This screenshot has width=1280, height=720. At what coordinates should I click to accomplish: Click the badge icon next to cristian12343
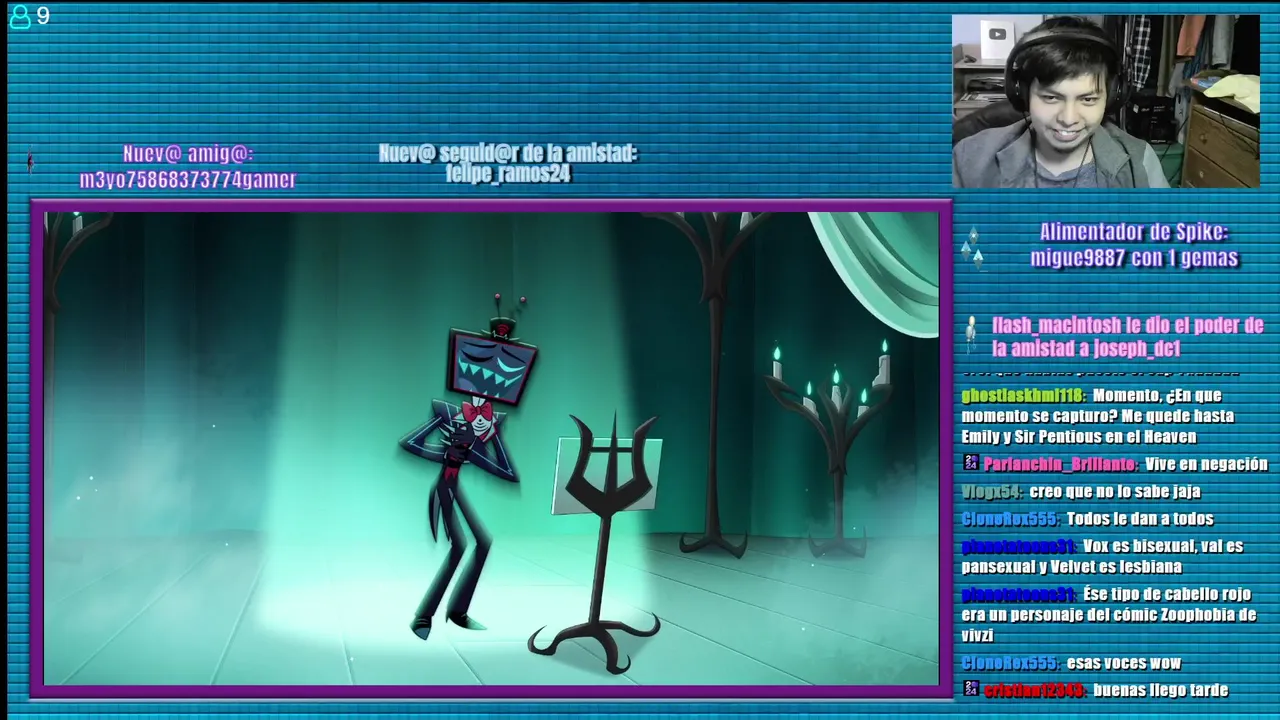(x=971, y=689)
